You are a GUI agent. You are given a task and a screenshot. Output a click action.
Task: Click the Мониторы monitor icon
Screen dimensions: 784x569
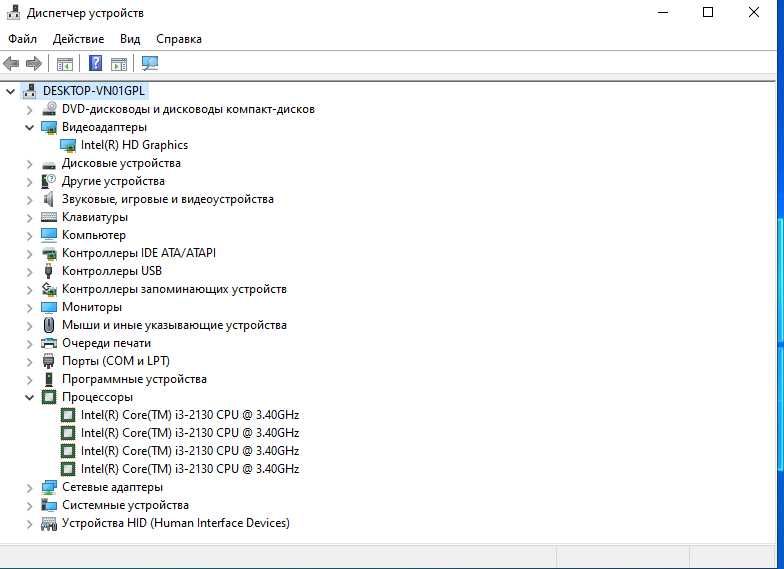click(x=49, y=307)
